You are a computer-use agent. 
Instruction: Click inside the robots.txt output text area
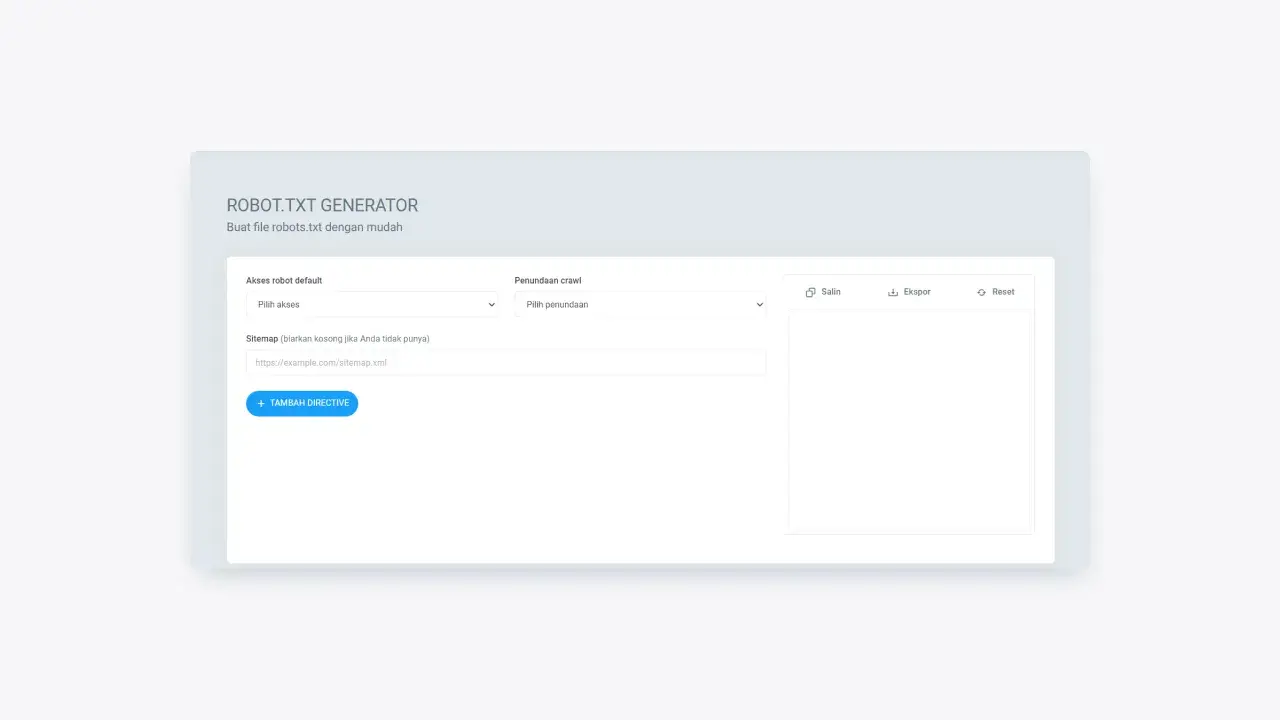pyautogui.click(x=910, y=420)
